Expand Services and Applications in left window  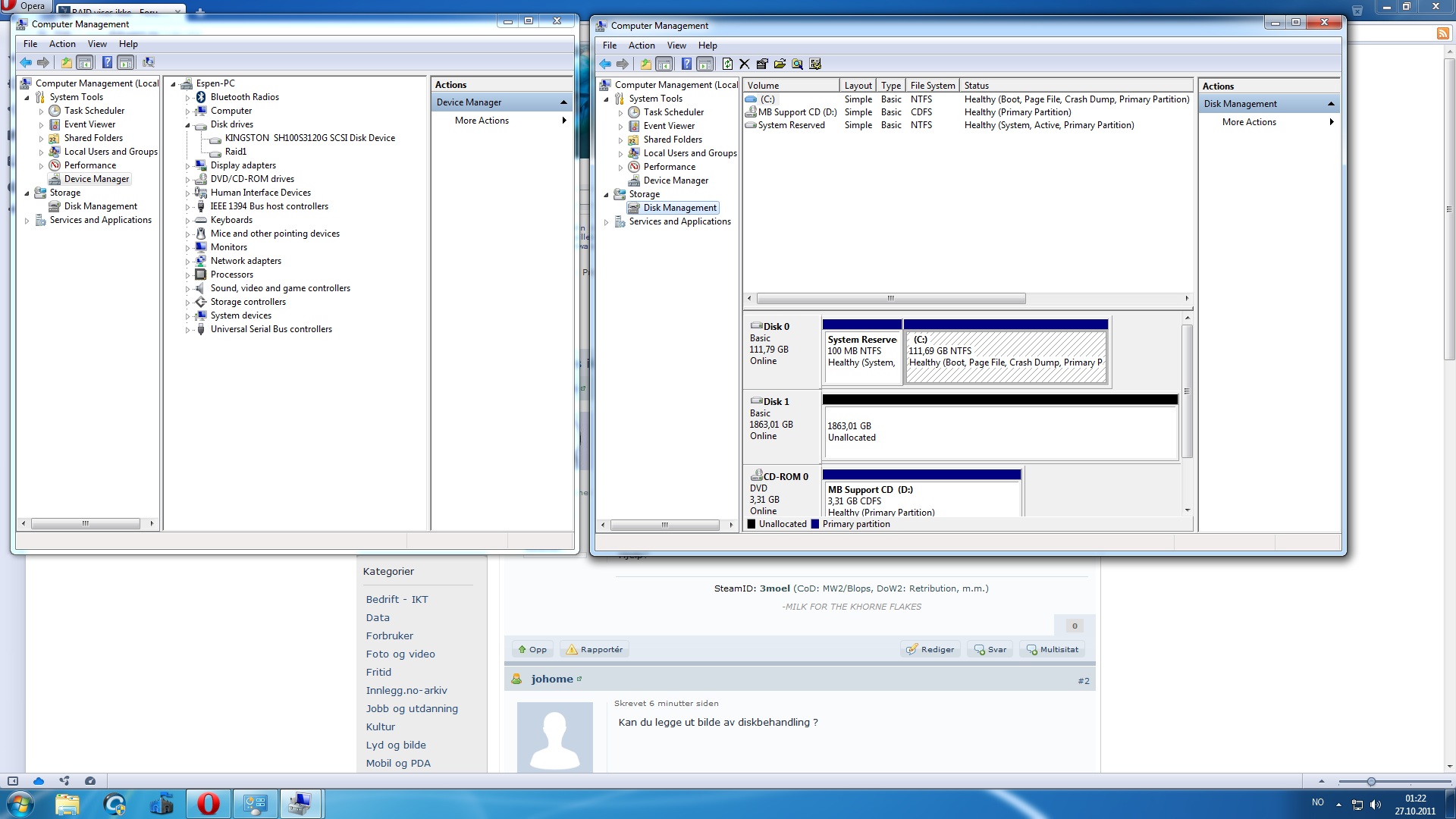tap(27, 221)
